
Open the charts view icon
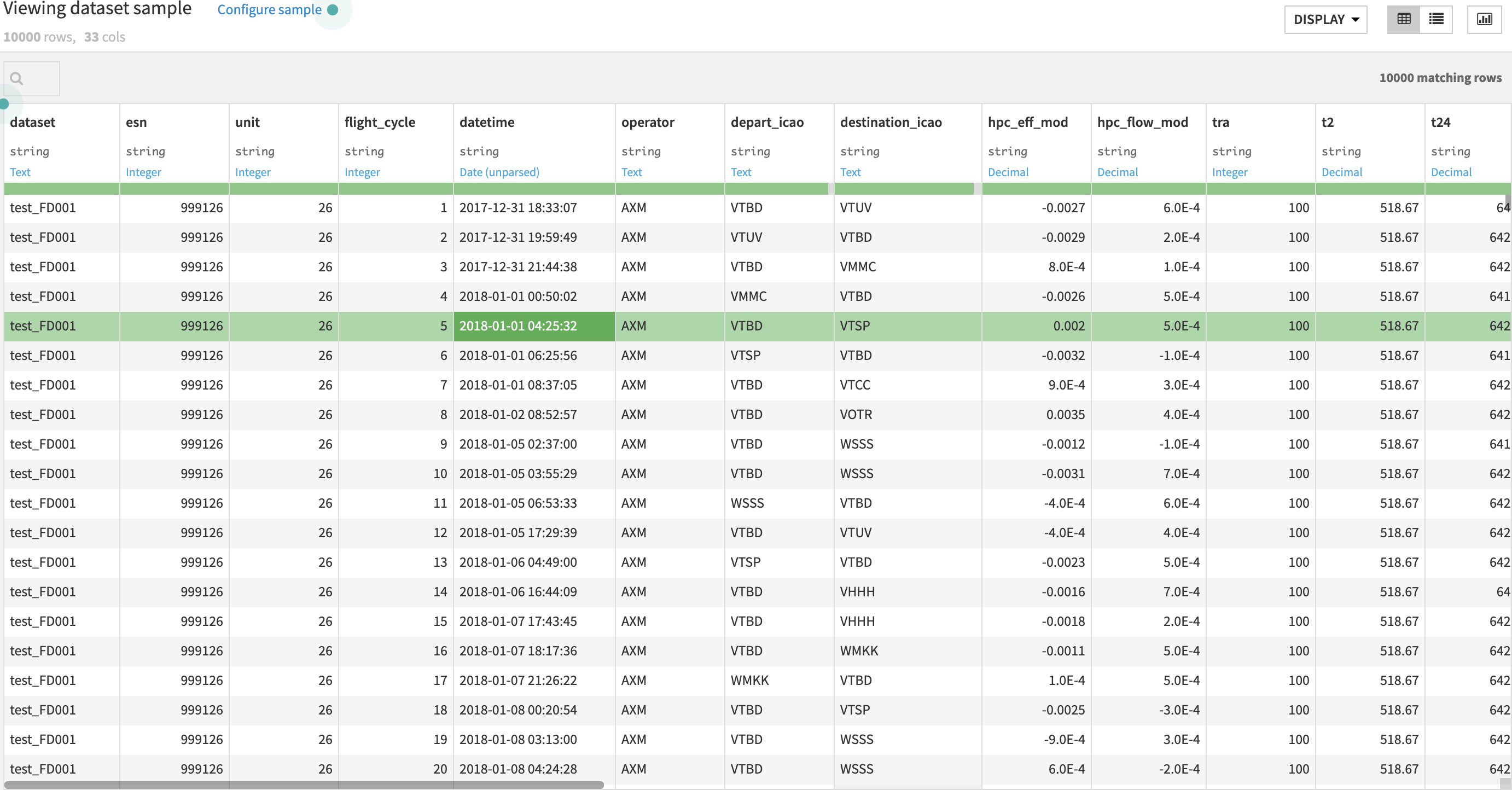tap(1485, 19)
